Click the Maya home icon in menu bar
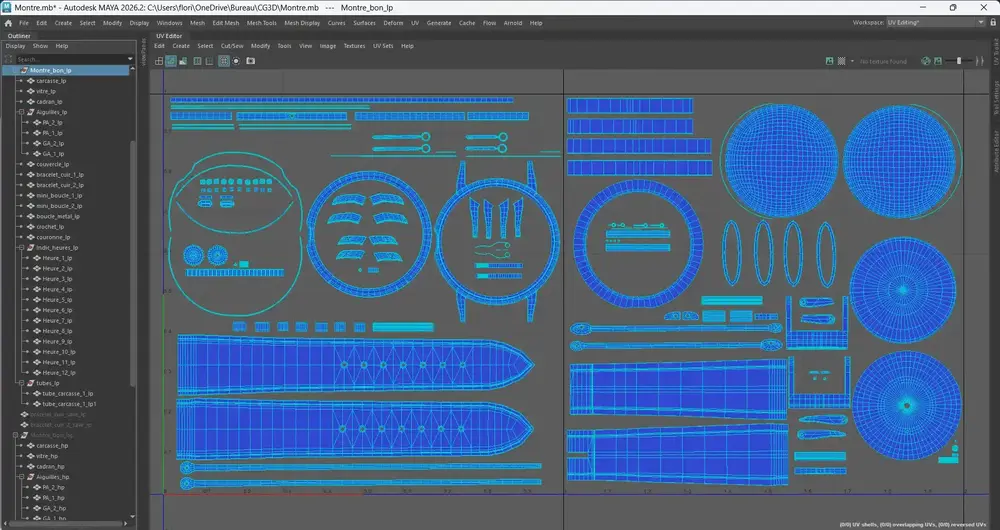This screenshot has width=1000, height=530. pyautogui.click(x=8, y=23)
